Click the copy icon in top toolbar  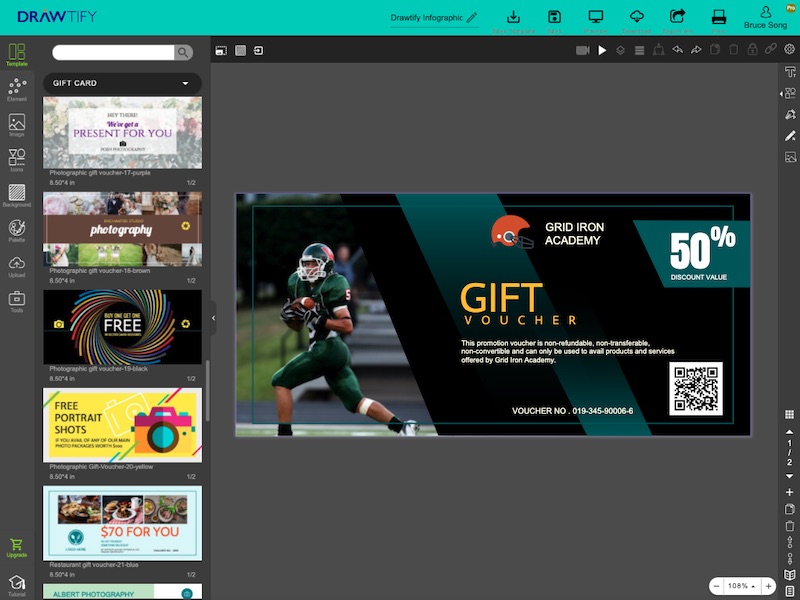point(715,49)
